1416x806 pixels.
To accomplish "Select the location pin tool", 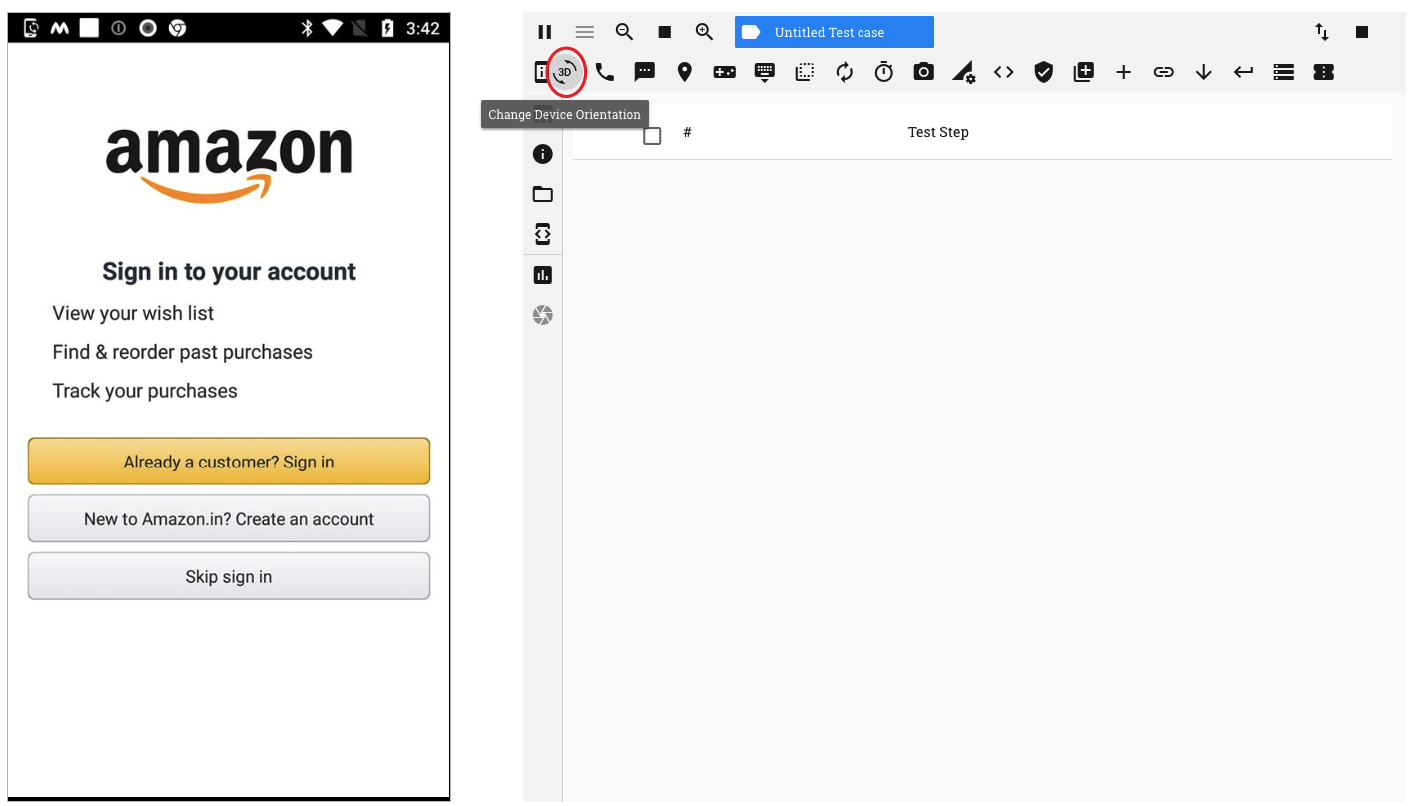I will click(x=684, y=72).
